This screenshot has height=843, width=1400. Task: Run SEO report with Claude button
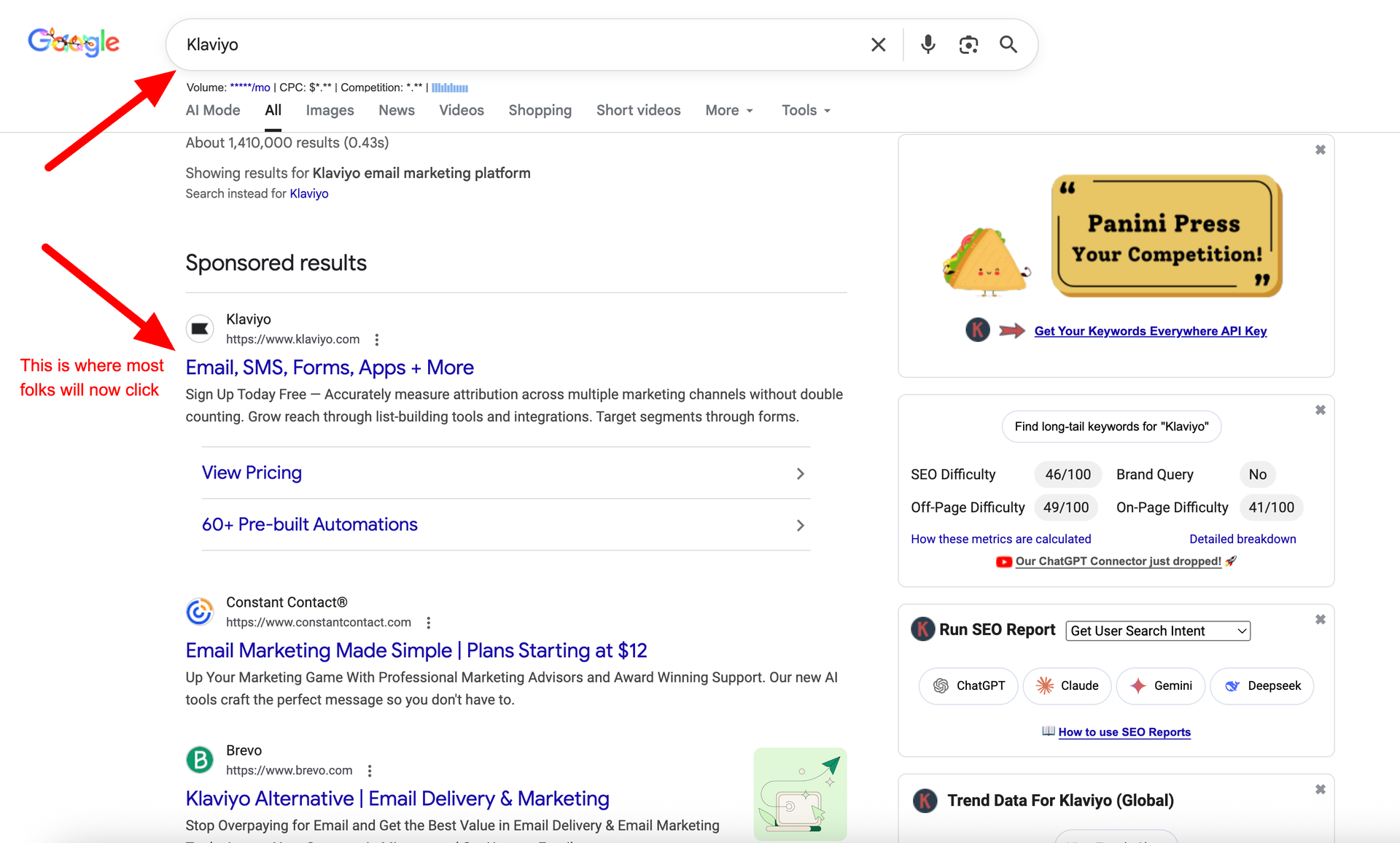point(1067,685)
